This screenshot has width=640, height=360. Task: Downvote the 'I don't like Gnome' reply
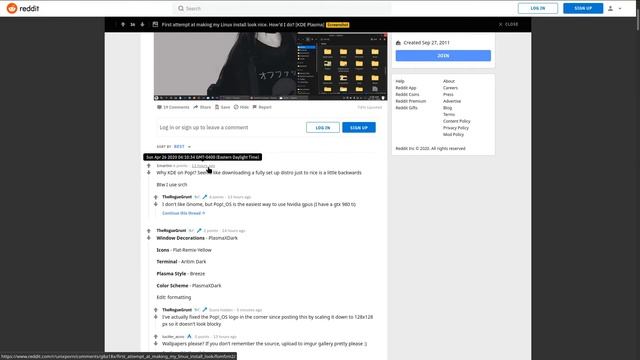(156, 204)
